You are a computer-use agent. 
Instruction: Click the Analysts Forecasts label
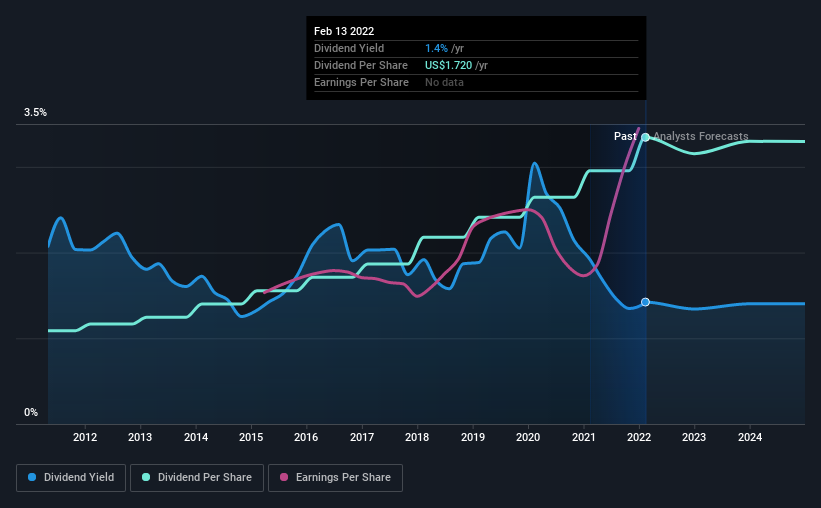701,136
